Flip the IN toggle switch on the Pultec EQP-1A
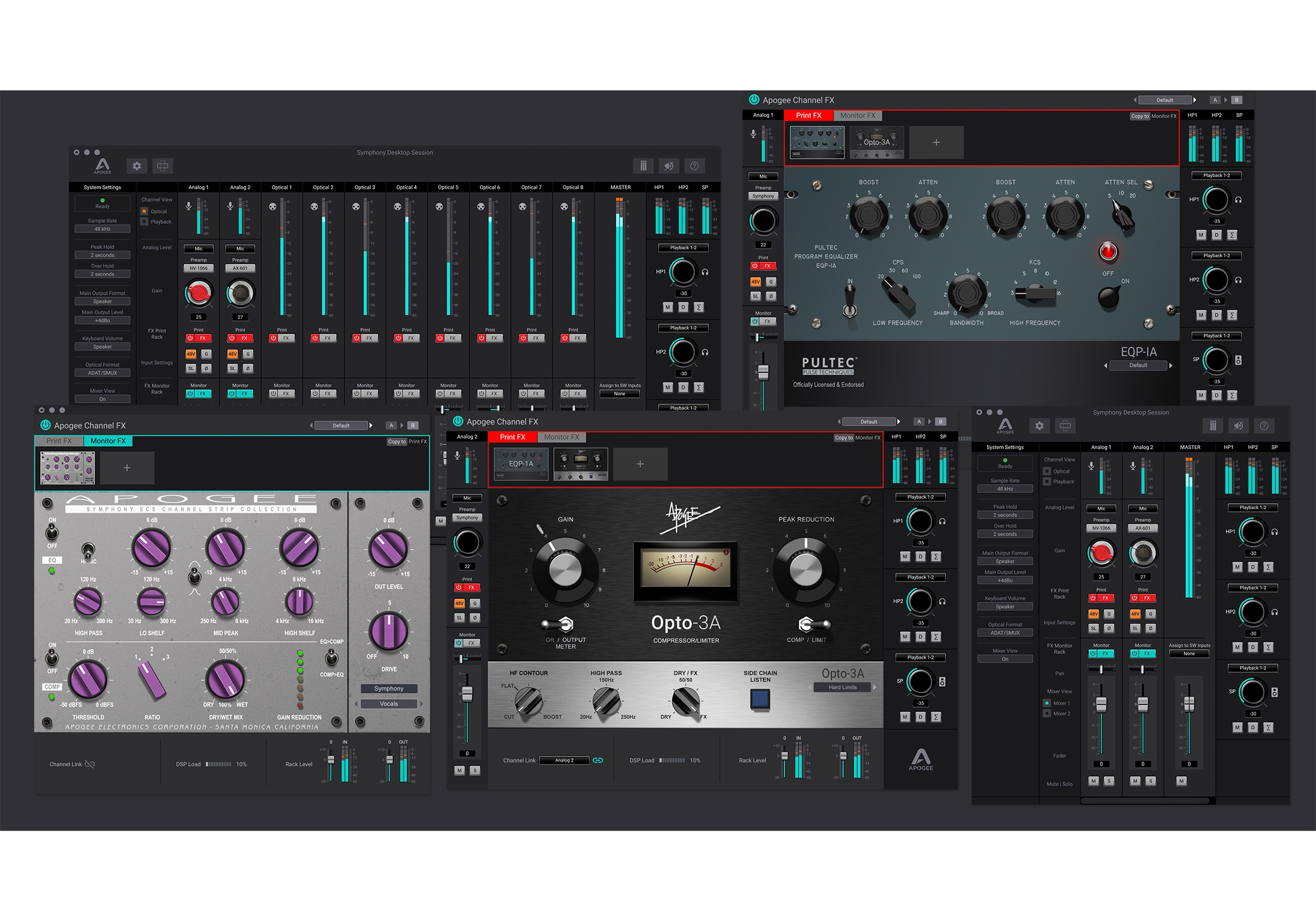1316x922 pixels. tap(849, 300)
